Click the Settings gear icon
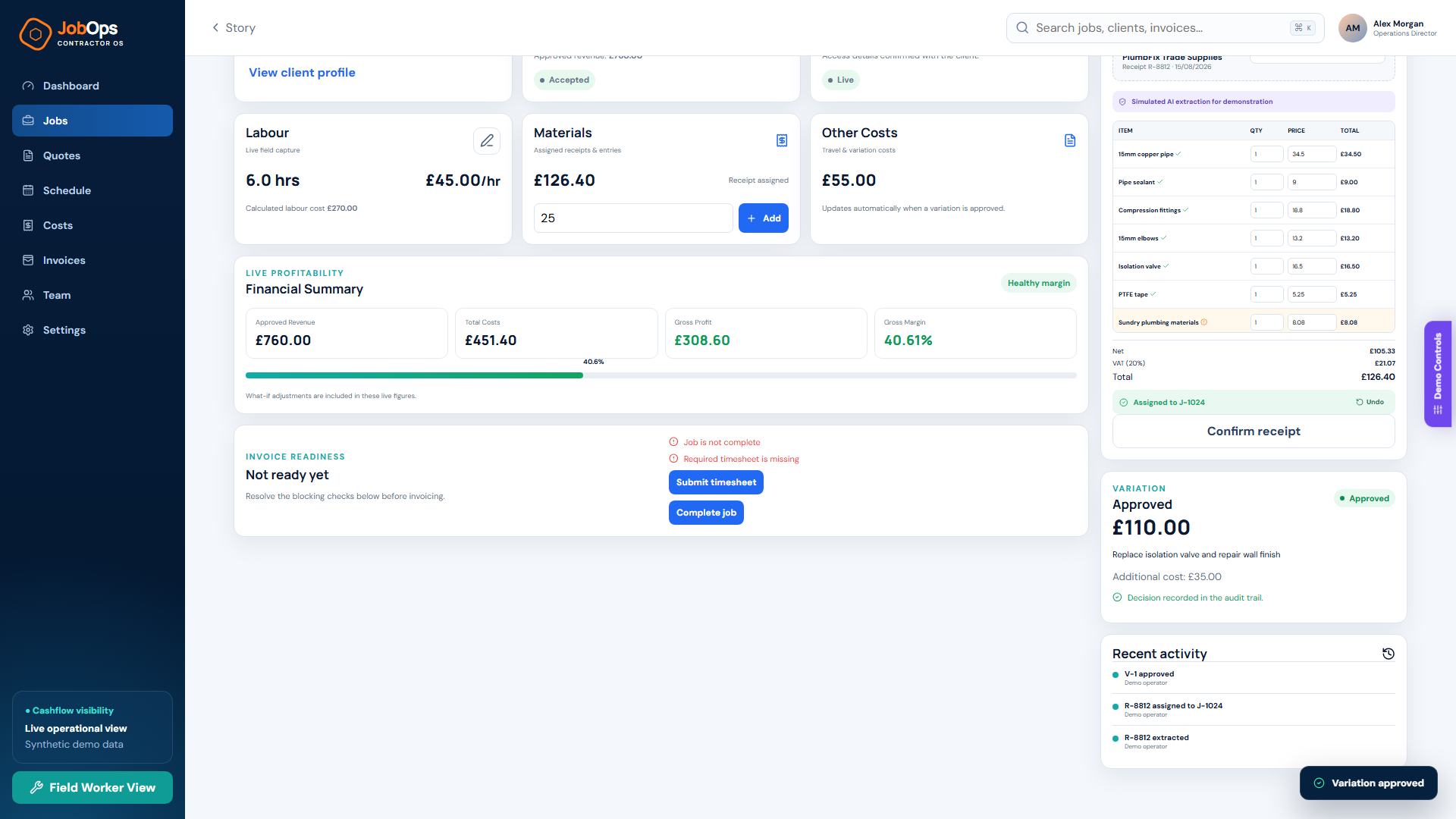 (28, 330)
